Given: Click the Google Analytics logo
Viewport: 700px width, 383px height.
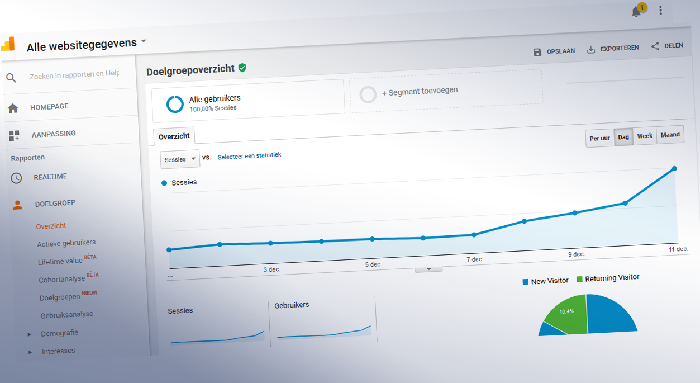Looking at the screenshot, I should [x=8, y=44].
